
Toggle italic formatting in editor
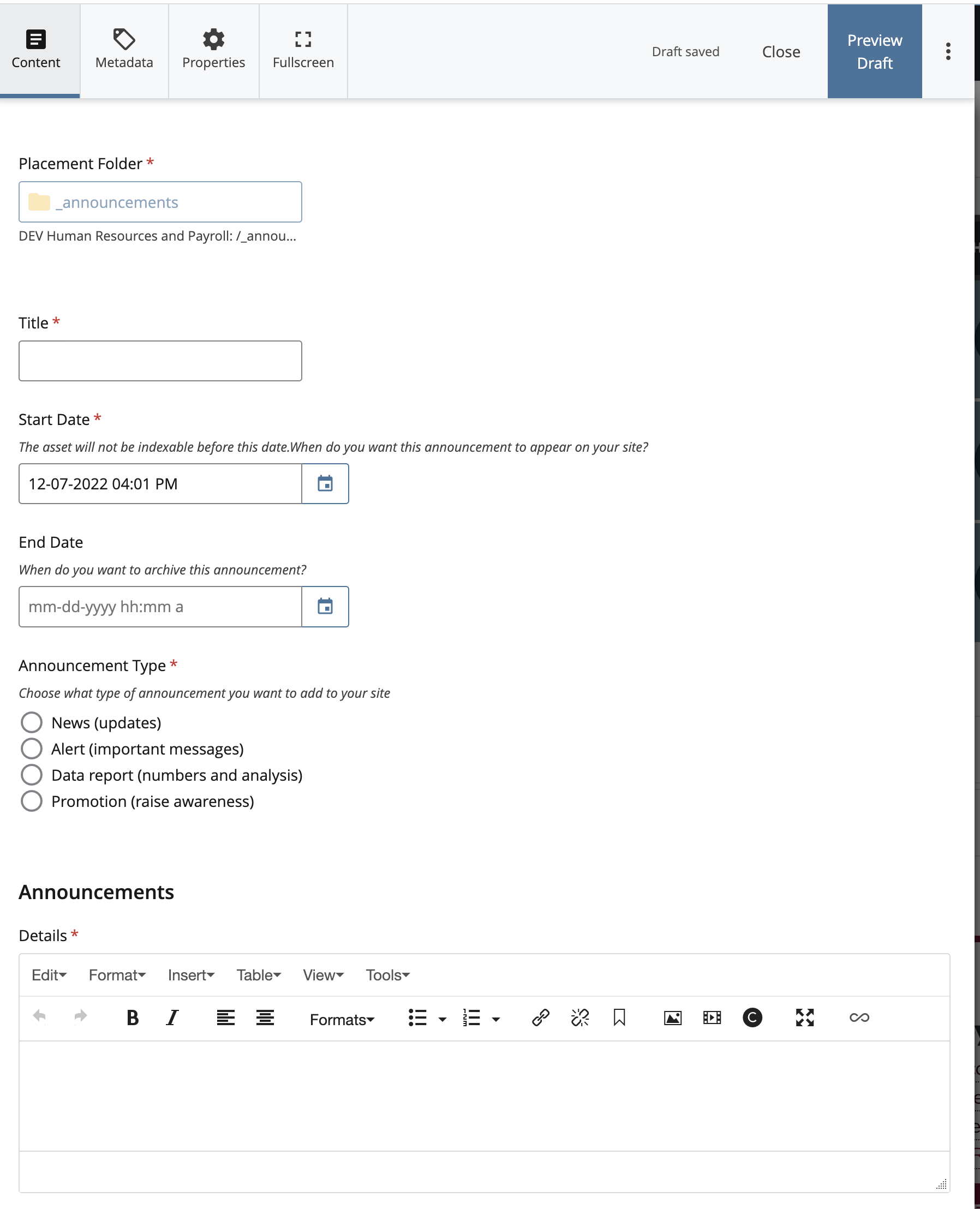pos(172,1018)
